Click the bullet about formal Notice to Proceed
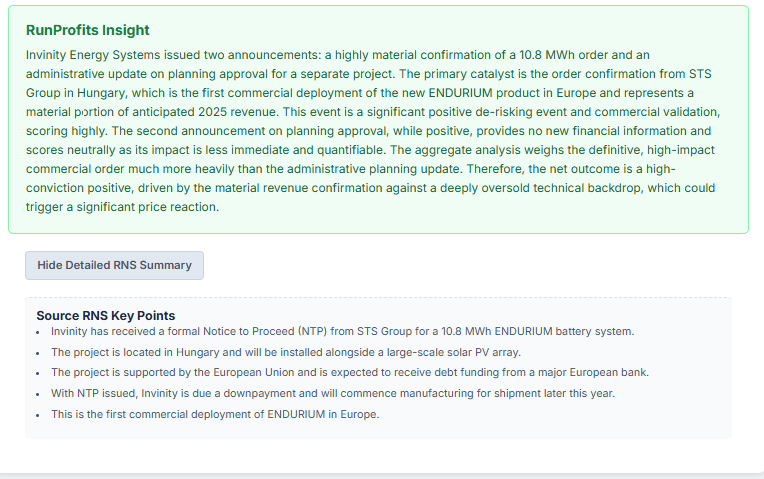The image size is (764, 479). click(343, 331)
